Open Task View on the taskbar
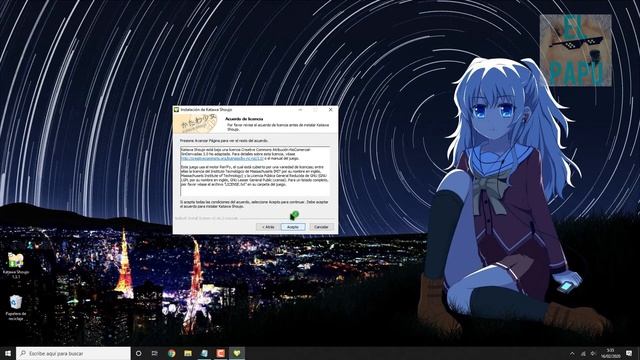 pos(155,353)
